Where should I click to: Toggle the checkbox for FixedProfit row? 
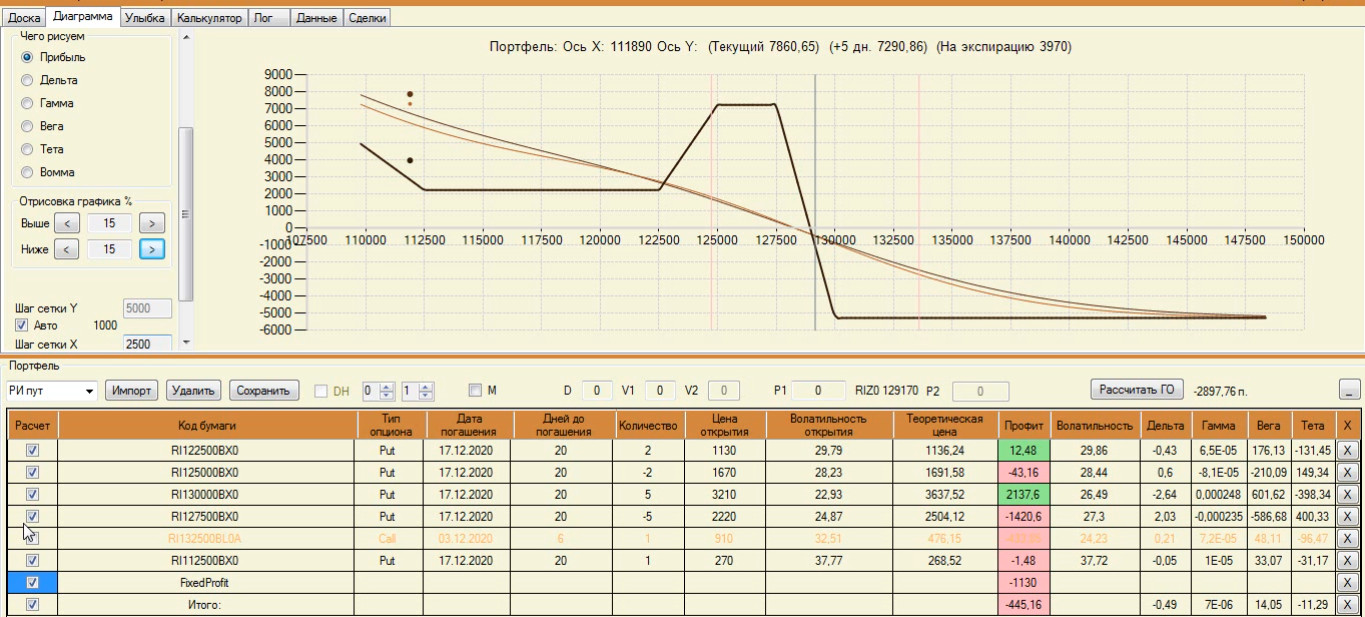tap(32, 582)
